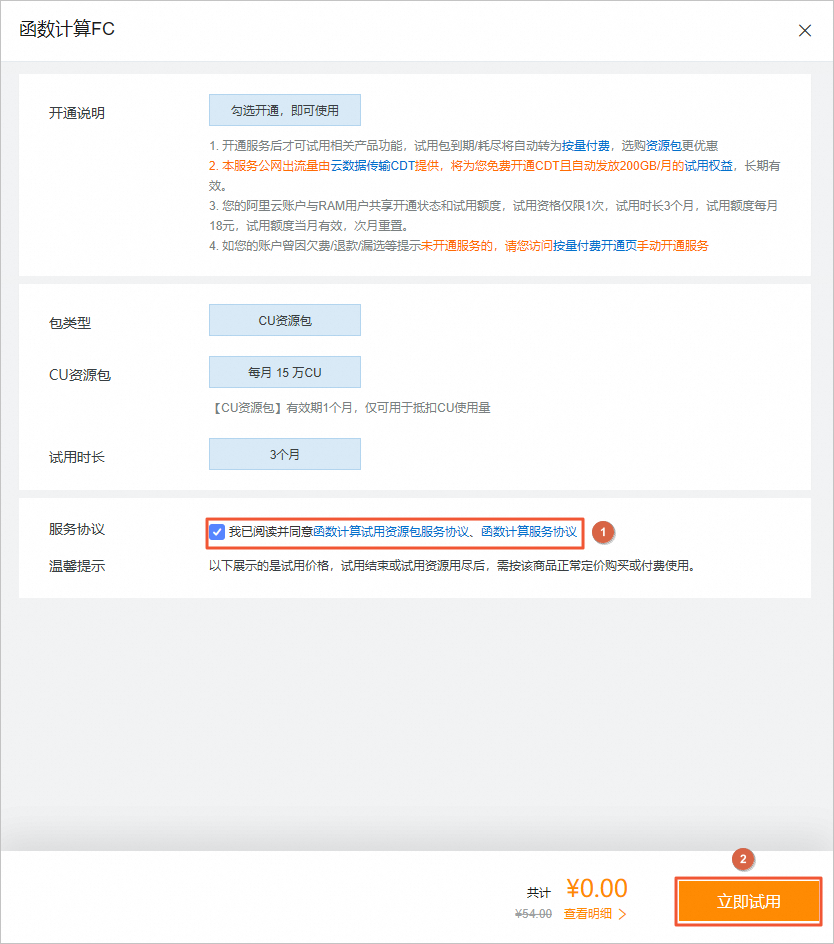Open the 试用权益 link

pos(708,166)
